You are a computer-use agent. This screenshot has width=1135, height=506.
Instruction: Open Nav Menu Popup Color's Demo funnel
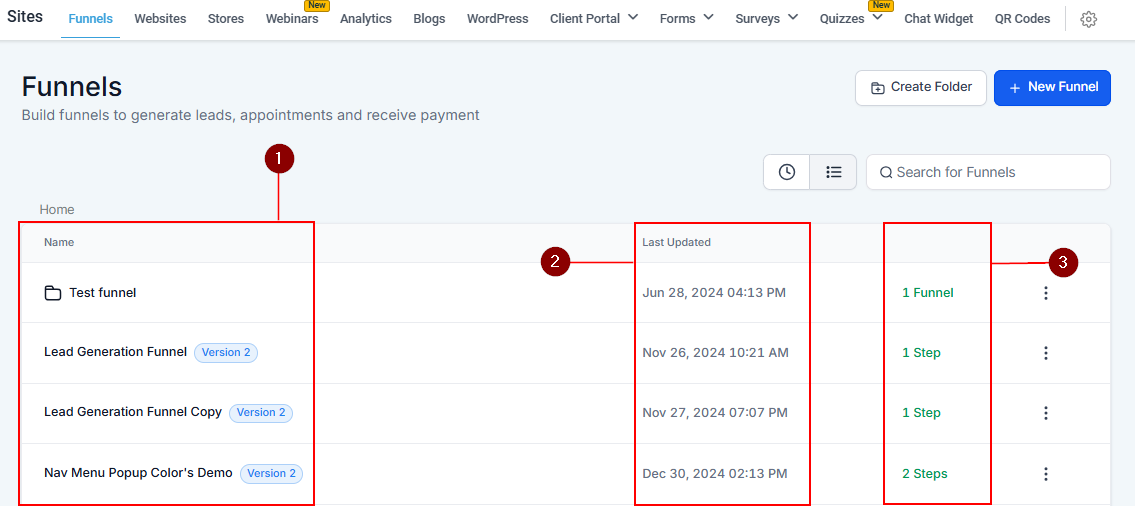tap(138, 473)
